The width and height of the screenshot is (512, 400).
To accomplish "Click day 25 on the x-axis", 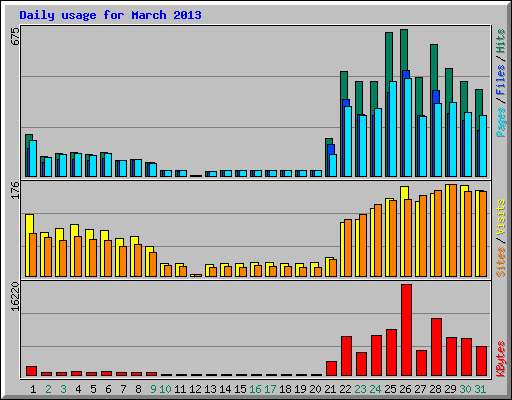I will coord(390,389).
